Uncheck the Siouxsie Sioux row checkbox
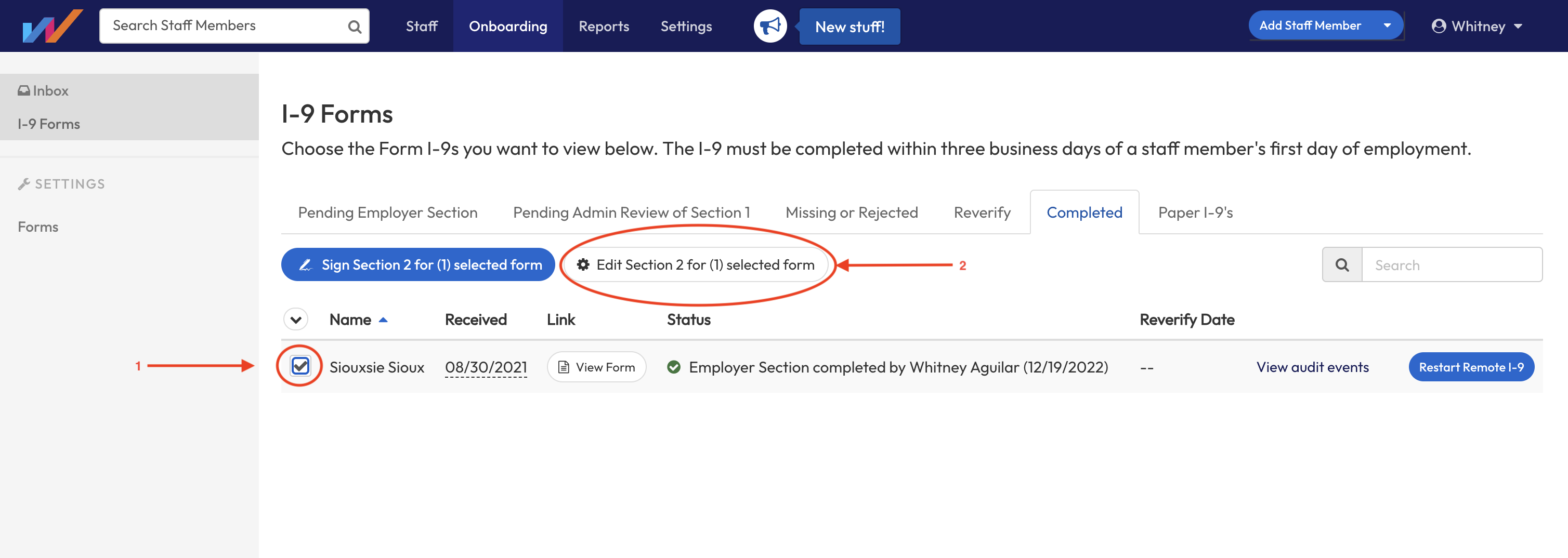This screenshot has width=1568, height=558. [x=300, y=366]
